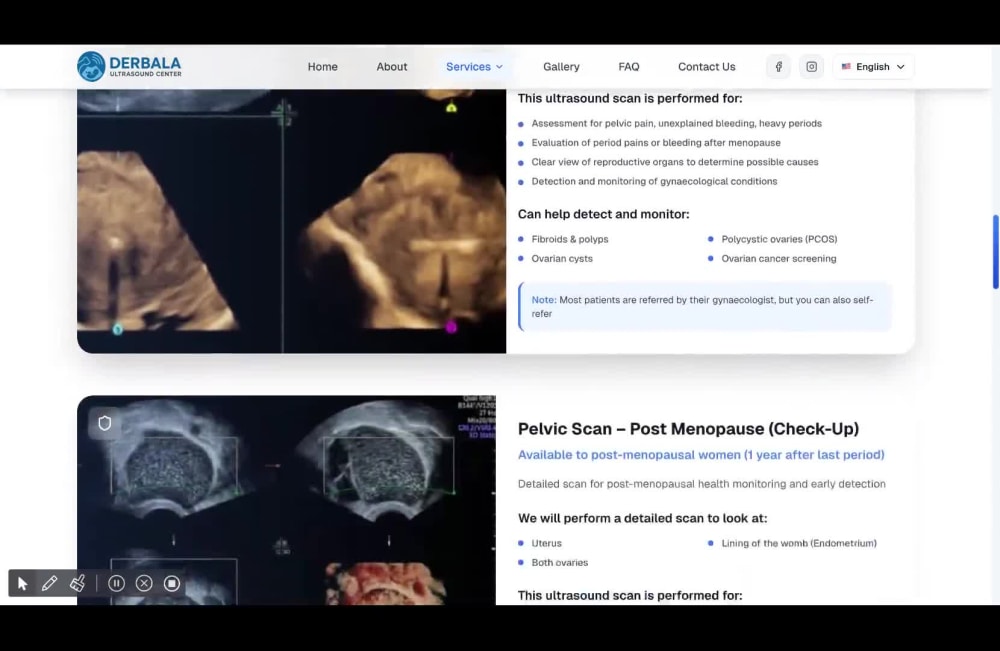Click the shield badge on pelvic scan image
The image size is (1000, 651).
point(105,423)
